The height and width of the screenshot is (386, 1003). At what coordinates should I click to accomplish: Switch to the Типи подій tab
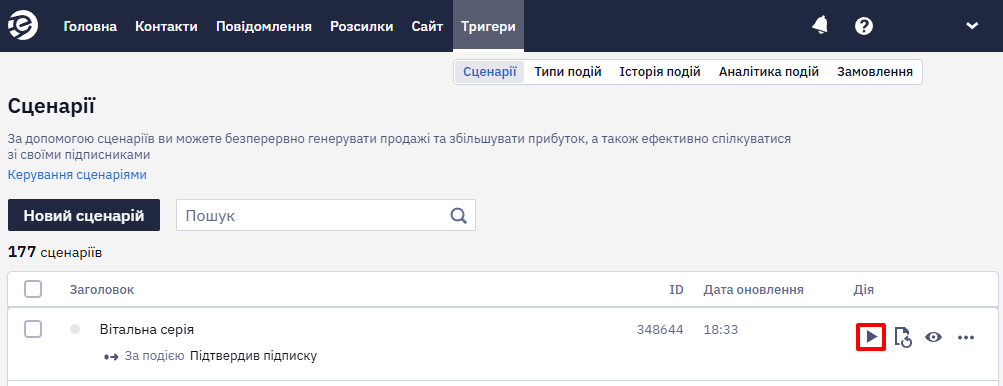coord(568,72)
